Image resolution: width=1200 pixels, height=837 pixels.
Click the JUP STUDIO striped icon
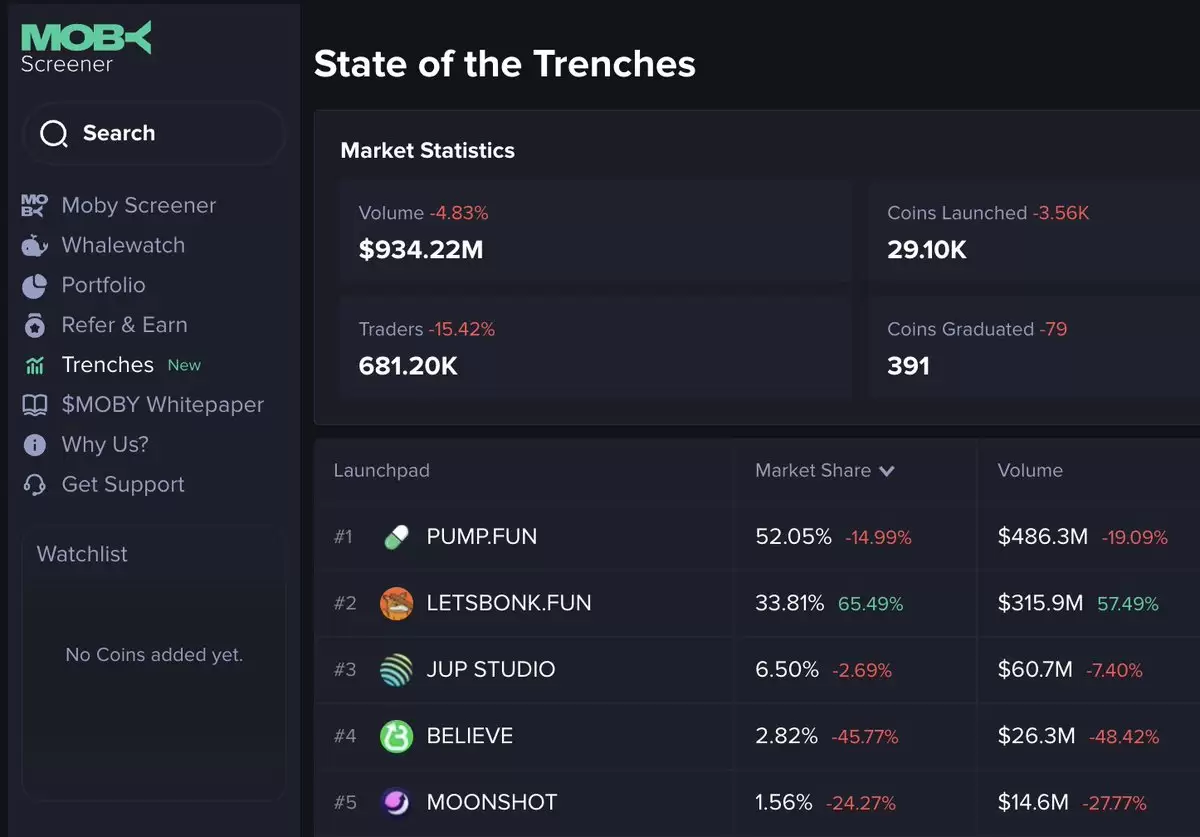click(x=396, y=670)
